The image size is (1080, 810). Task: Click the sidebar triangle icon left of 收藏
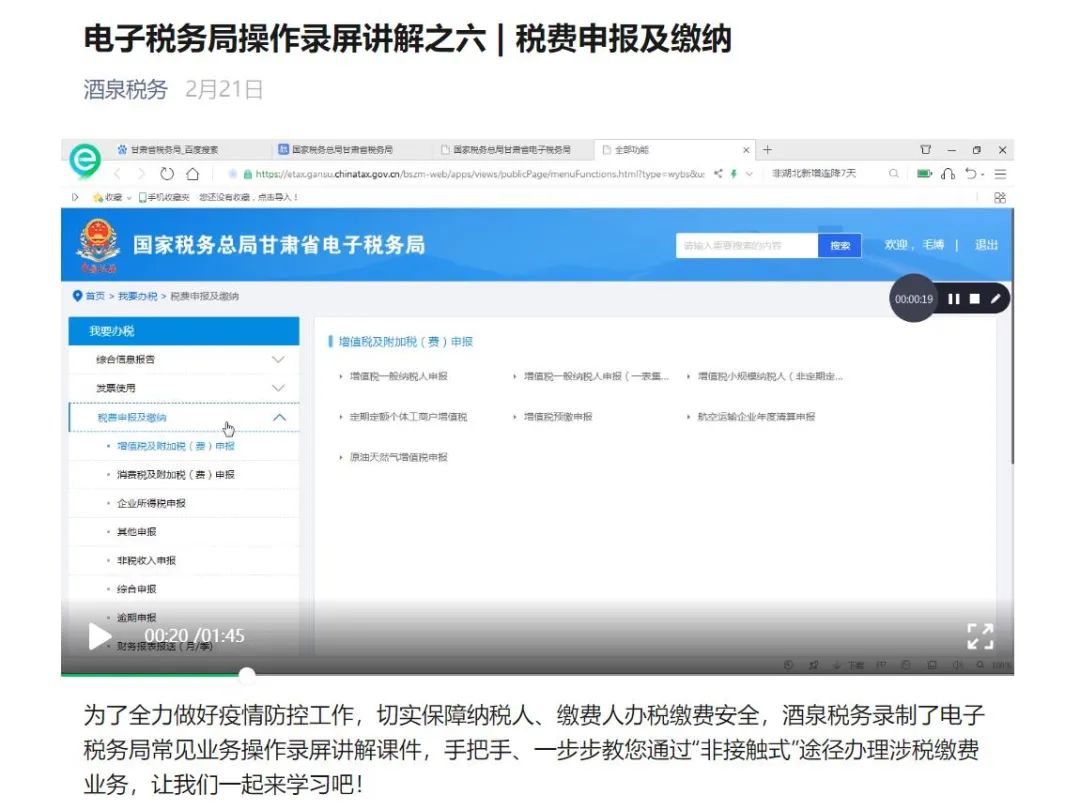coord(75,197)
